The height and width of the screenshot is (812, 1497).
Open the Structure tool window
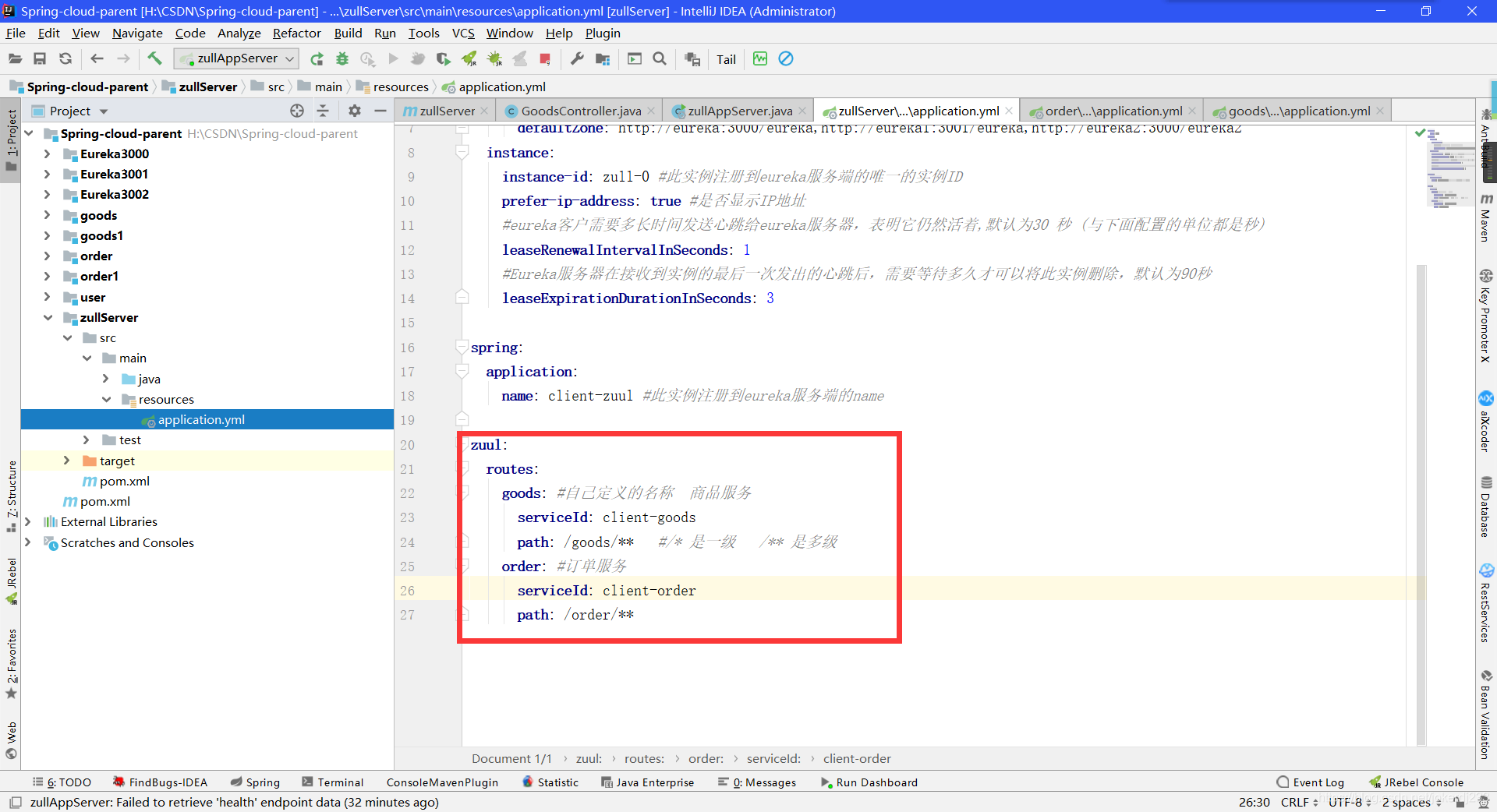click(x=11, y=496)
